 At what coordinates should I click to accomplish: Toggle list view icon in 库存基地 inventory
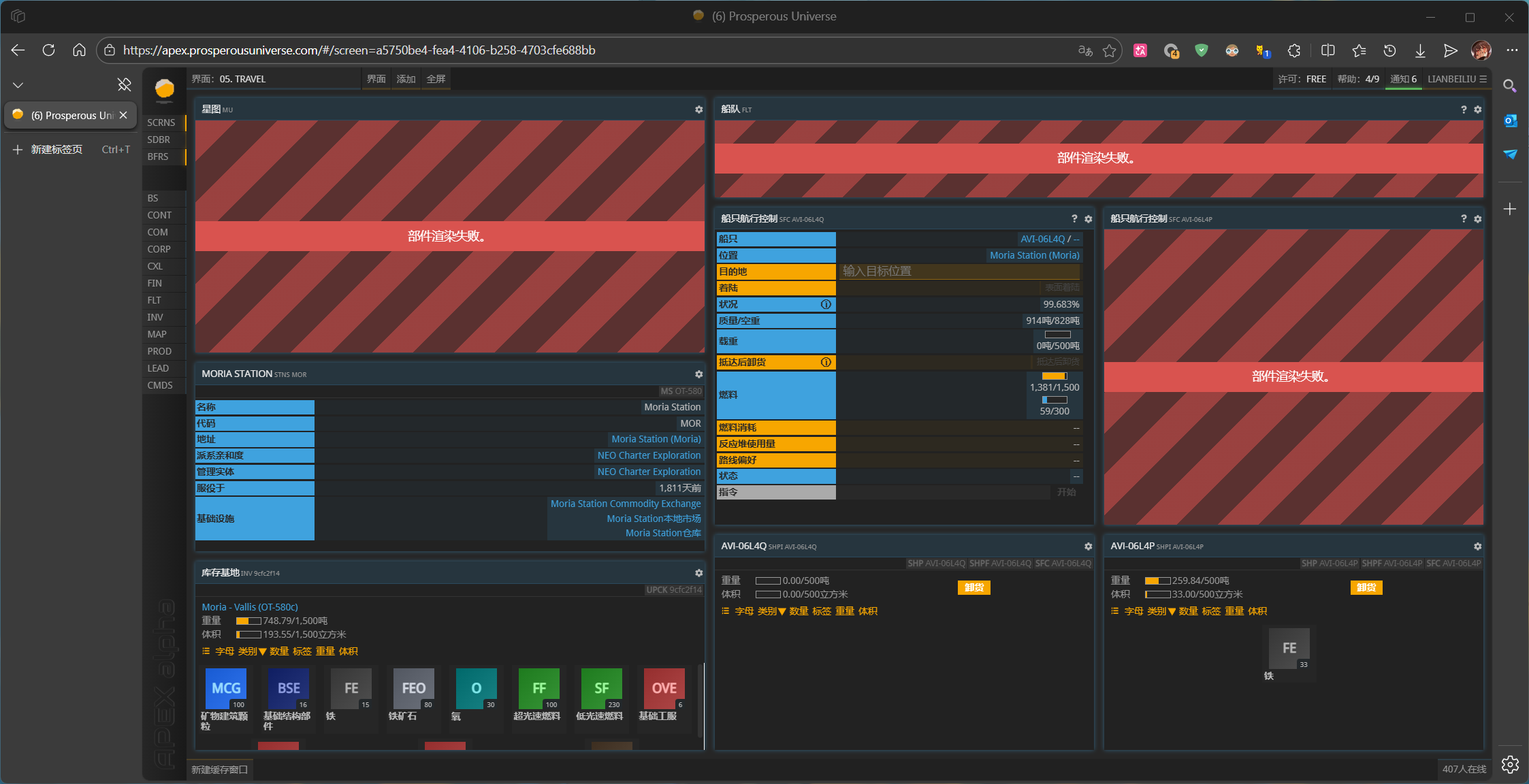[206, 651]
